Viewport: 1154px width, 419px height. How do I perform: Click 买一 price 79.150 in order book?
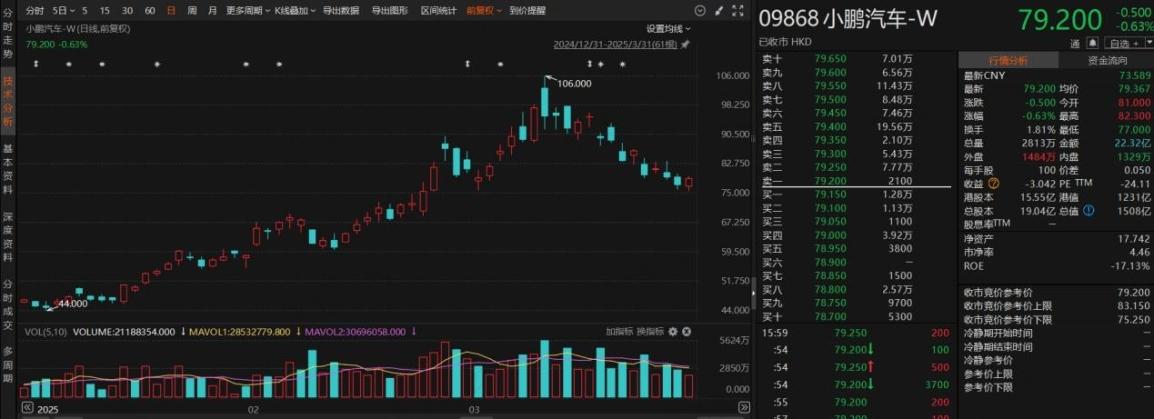(830, 194)
